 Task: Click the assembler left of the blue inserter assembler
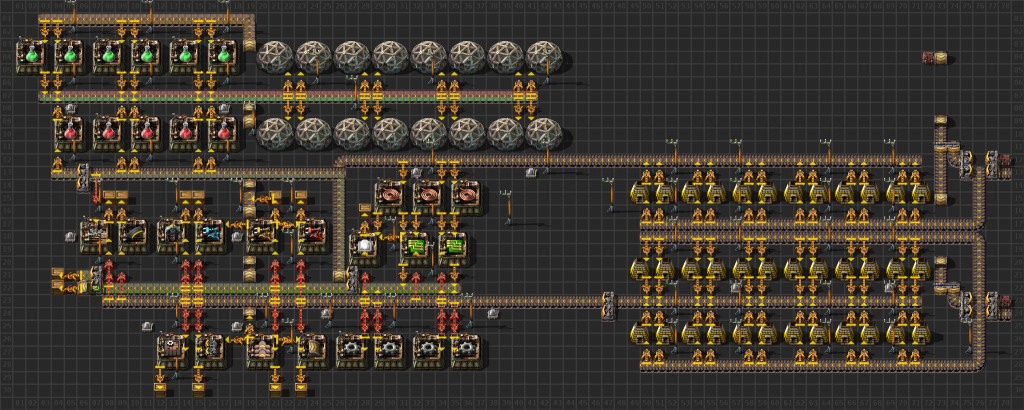[172, 236]
